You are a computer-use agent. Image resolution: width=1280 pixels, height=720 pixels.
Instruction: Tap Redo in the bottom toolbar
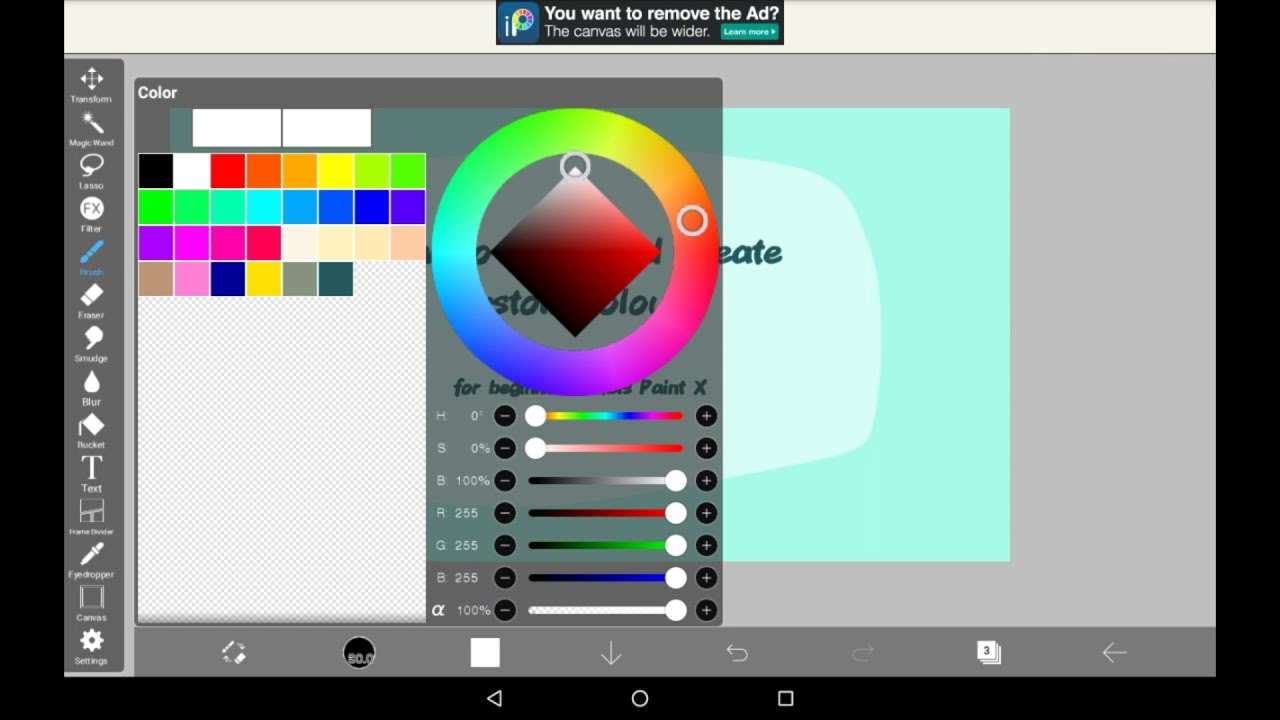(863, 651)
